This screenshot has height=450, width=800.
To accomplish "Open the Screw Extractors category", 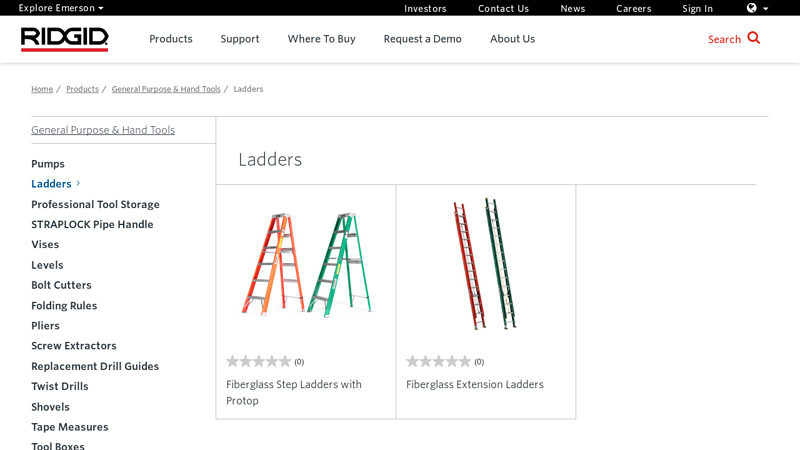I will (x=74, y=345).
